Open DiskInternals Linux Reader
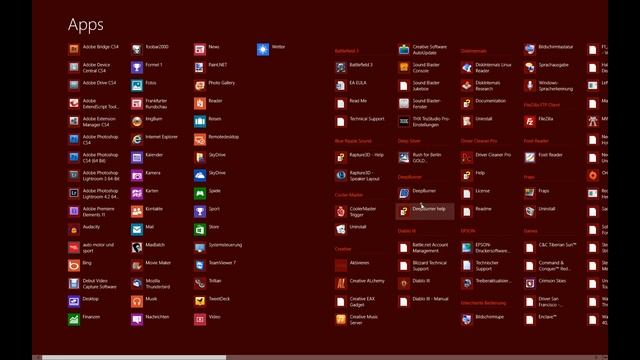 487,67
